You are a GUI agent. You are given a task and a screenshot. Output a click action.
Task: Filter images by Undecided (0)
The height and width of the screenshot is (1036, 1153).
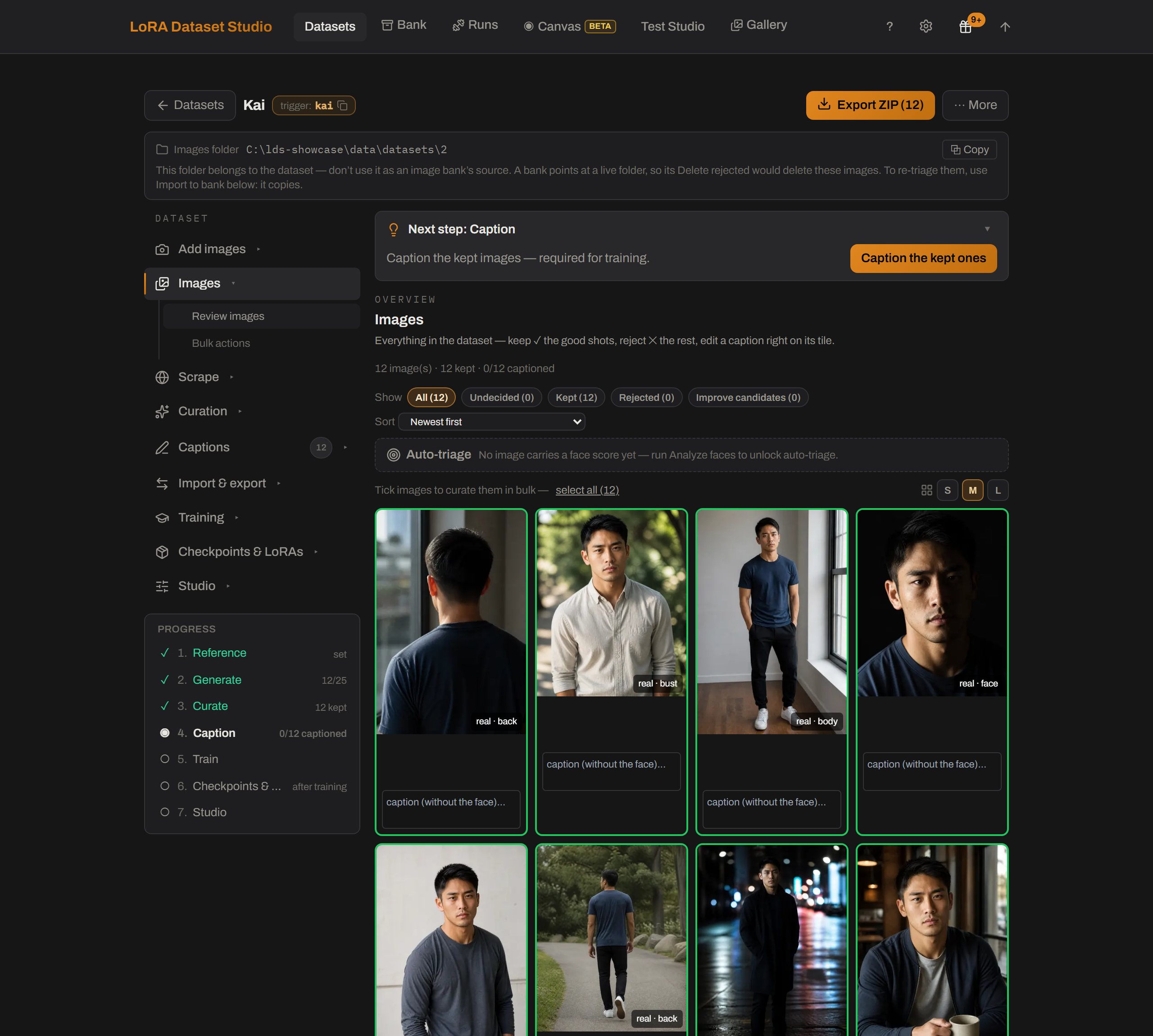pyautogui.click(x=501, y=397)
